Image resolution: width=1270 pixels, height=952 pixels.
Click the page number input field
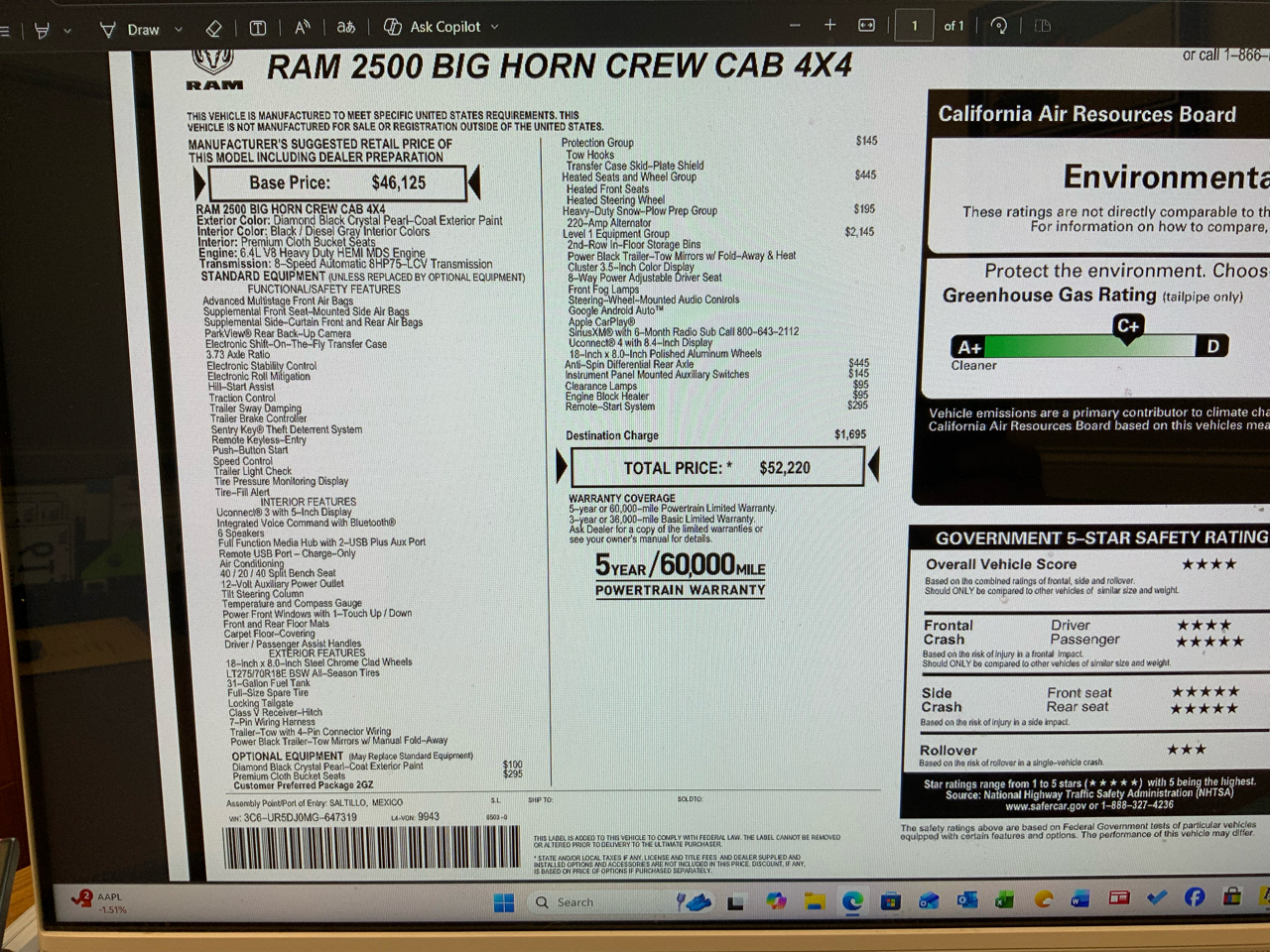(914, 26)
